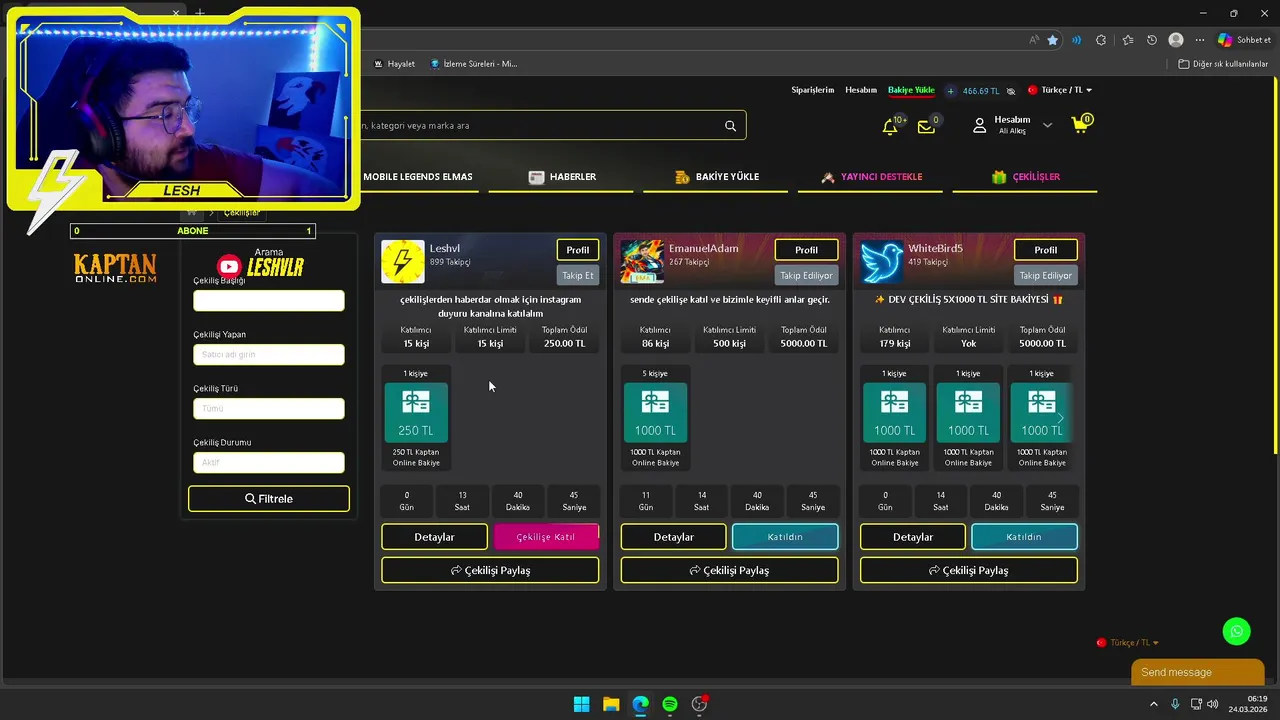
Task: Click the top Bakiye Yükle link
Action: coord(911,90)
